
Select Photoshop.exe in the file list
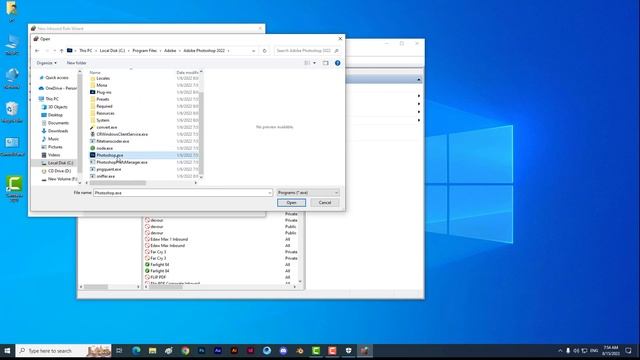[x=109, y=156]
